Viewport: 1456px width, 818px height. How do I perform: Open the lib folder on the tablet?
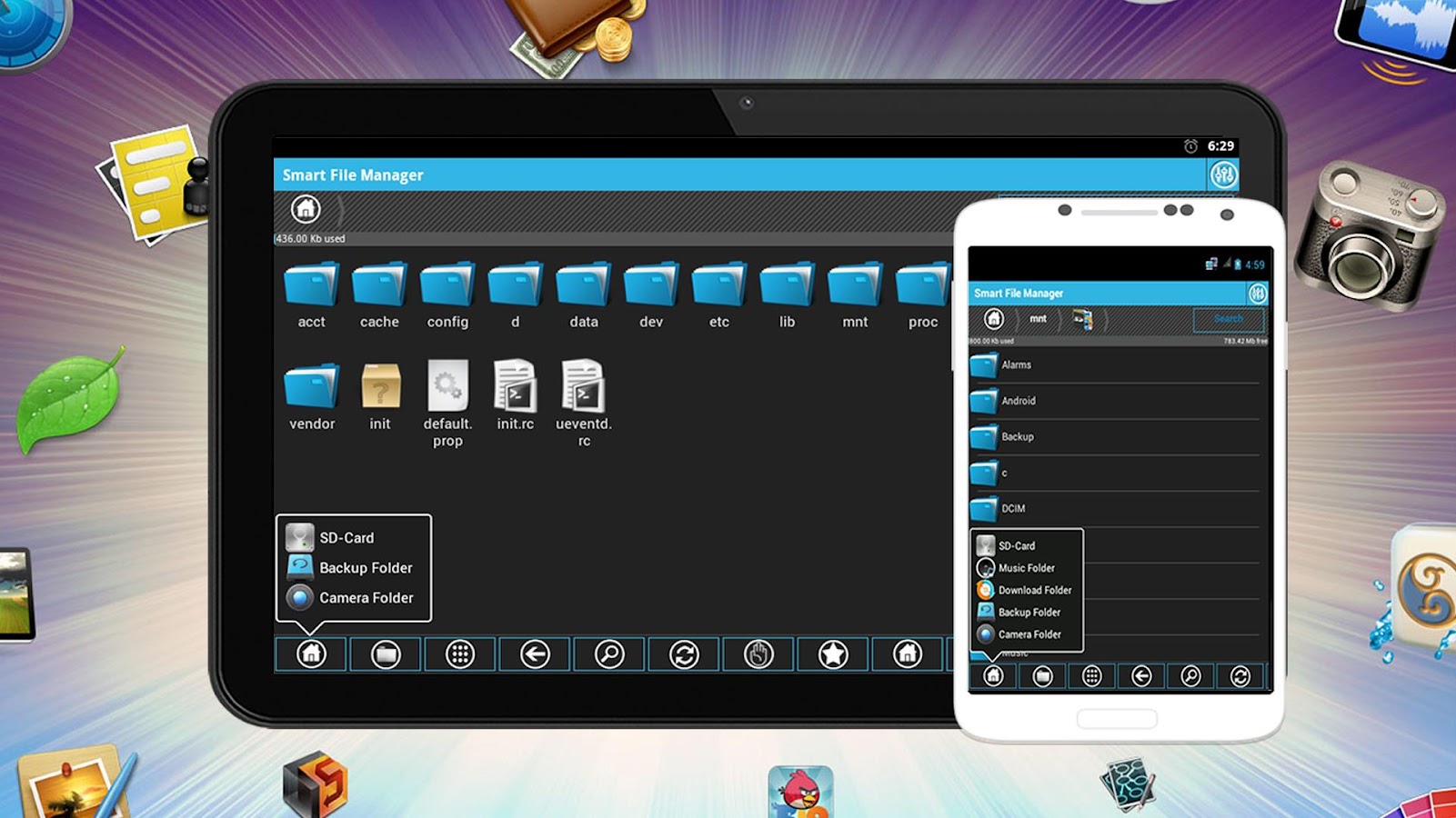click(x=788, y=295)
